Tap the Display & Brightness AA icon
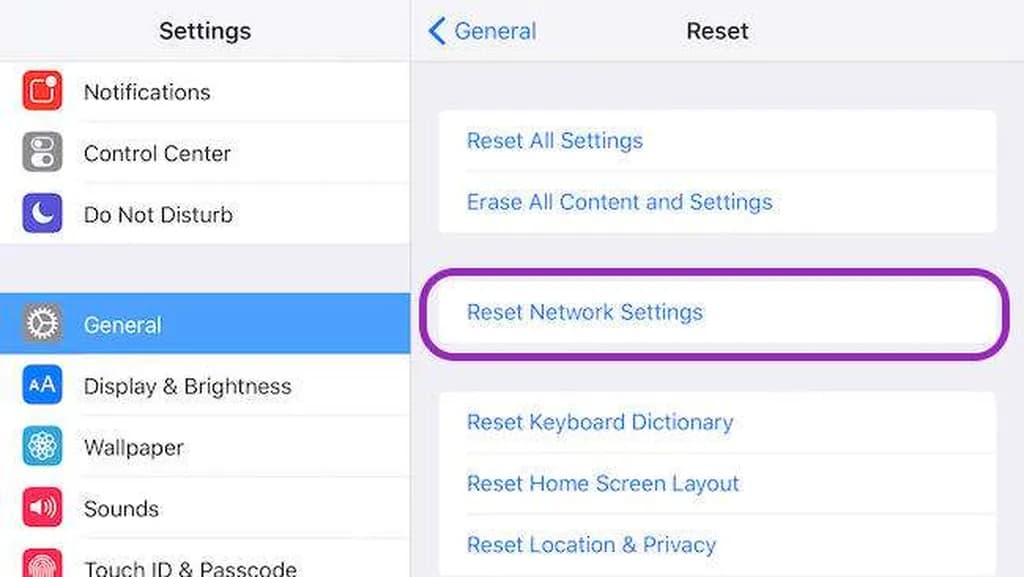This screenshot has width=1024, height=577. [x=42, y=385]
